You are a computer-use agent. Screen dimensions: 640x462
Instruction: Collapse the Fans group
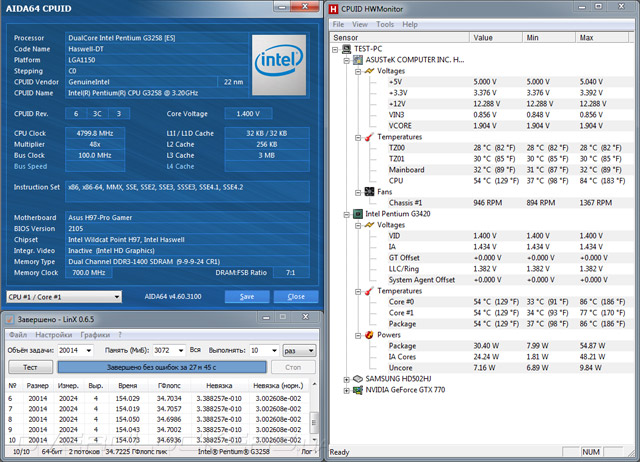click(x=358, y=192)
